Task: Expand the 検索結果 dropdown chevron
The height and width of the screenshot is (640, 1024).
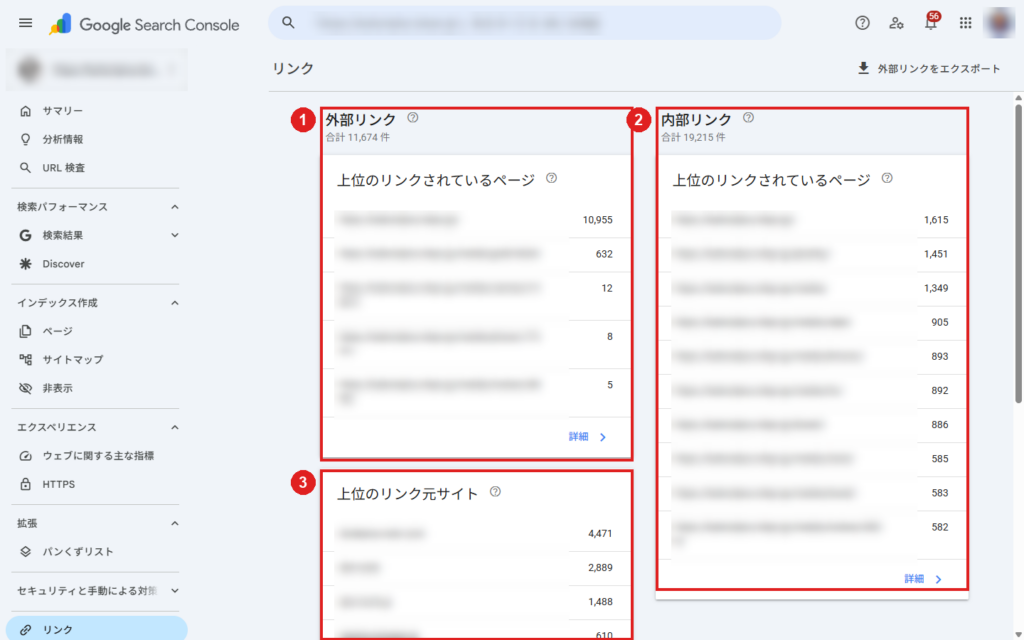Action: point(174,235)
